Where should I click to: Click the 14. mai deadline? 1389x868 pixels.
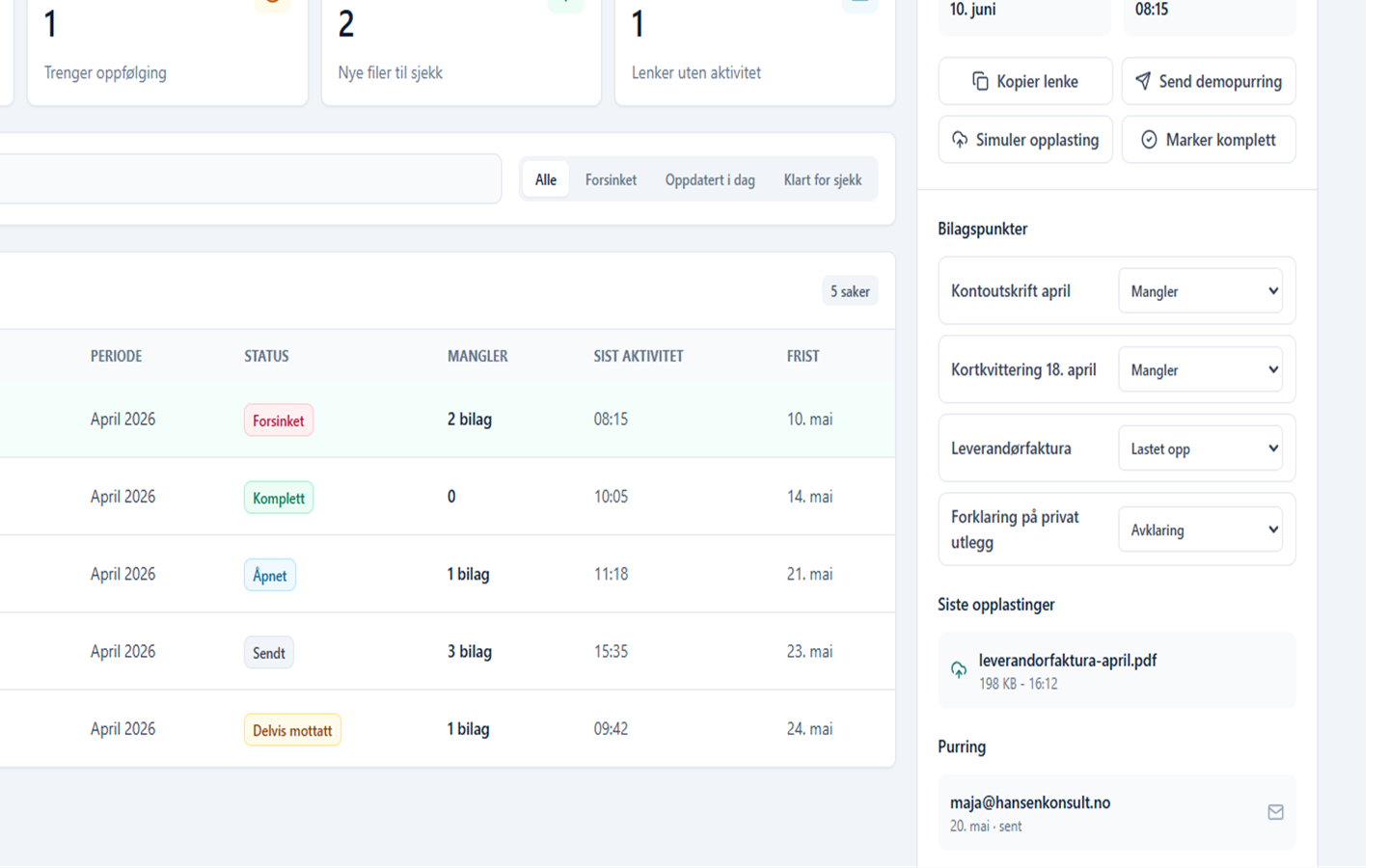click(x=810, y=497)
